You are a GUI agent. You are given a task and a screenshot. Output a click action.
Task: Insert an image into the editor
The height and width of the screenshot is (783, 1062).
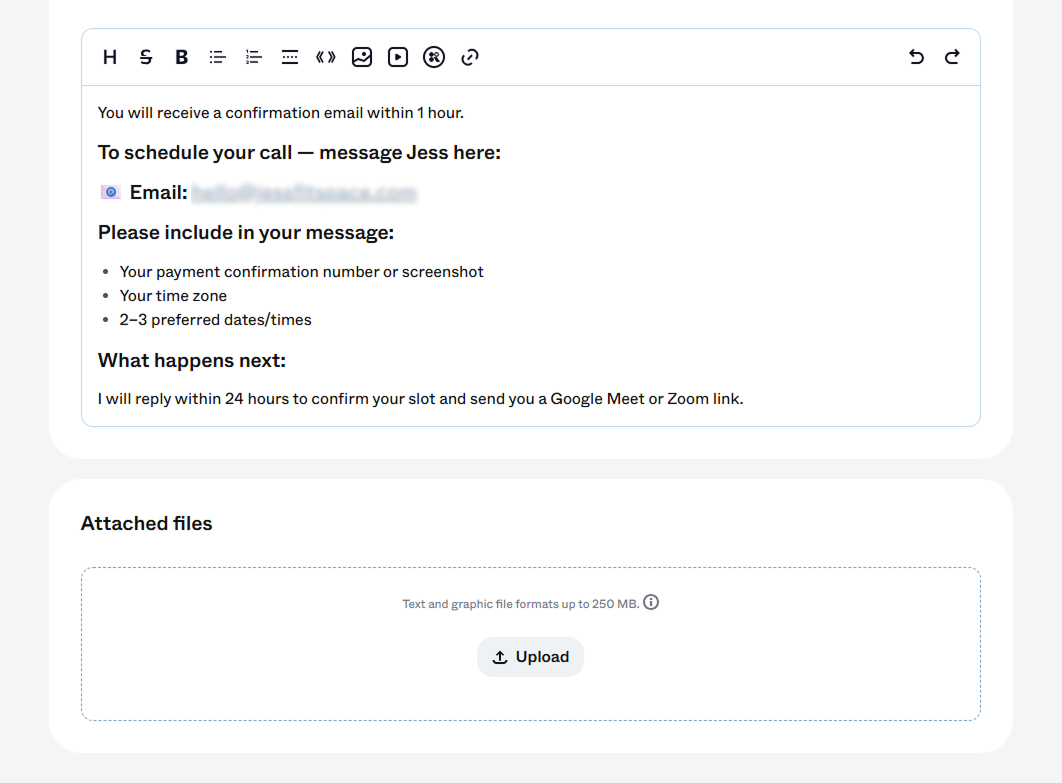click(x=362, y=57)
